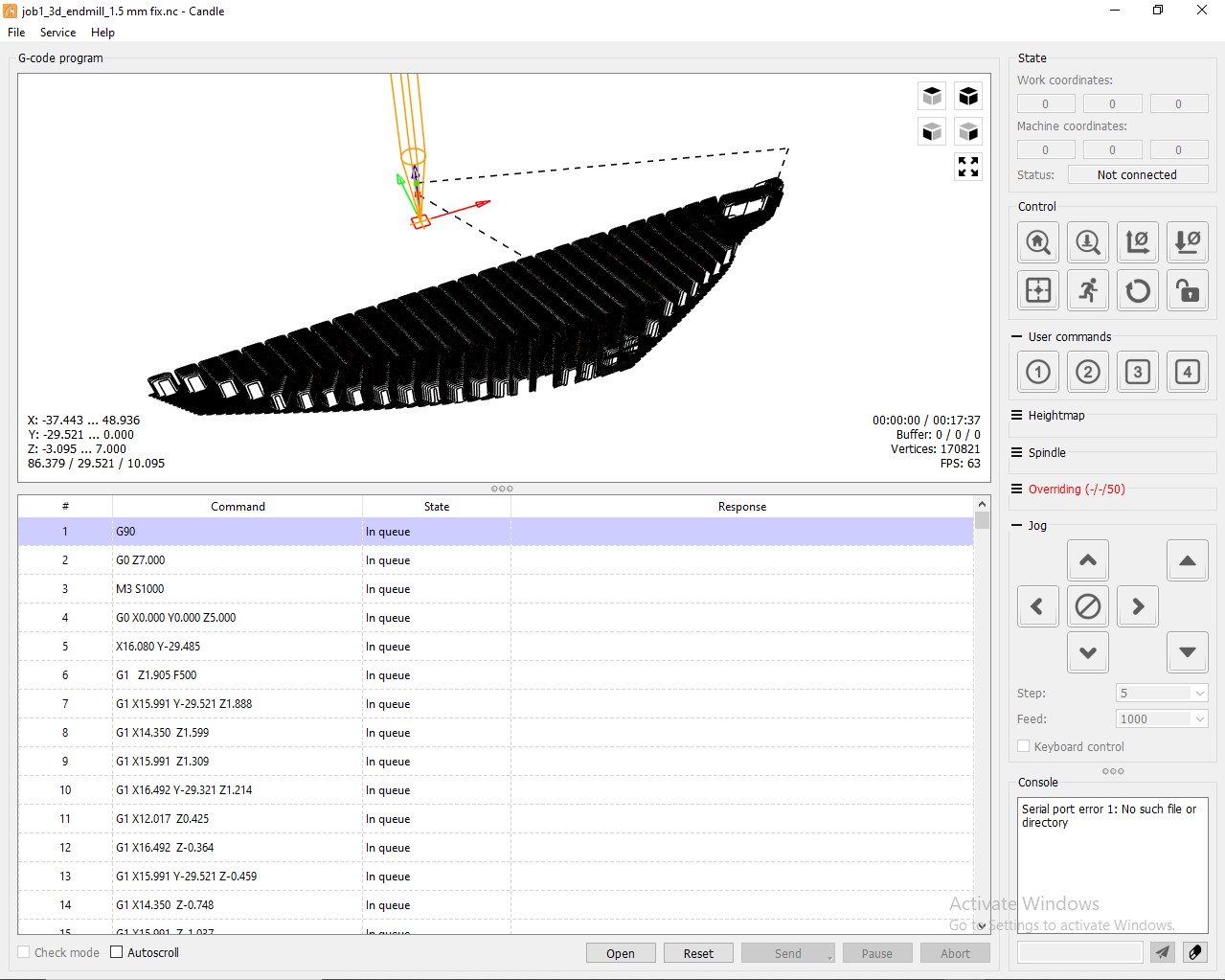Click the Unlock padlock icon
Screen dimensions: 1225x980
1188,290
